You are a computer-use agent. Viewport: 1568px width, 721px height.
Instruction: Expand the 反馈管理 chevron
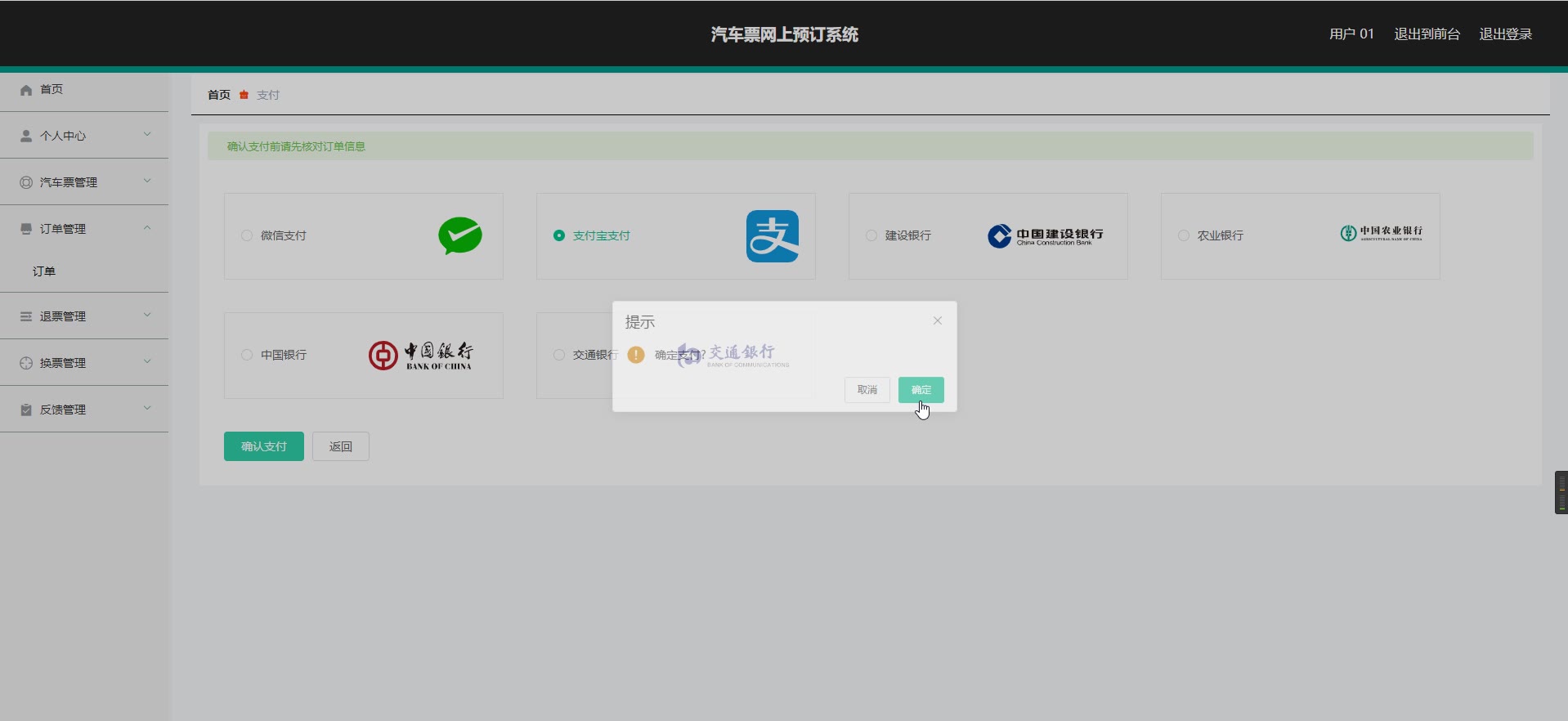[147, 408]
